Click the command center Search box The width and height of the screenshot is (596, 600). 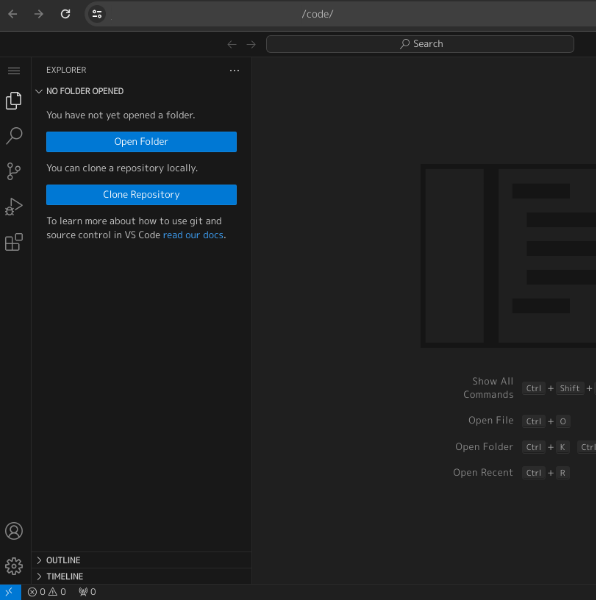(420, 44)
